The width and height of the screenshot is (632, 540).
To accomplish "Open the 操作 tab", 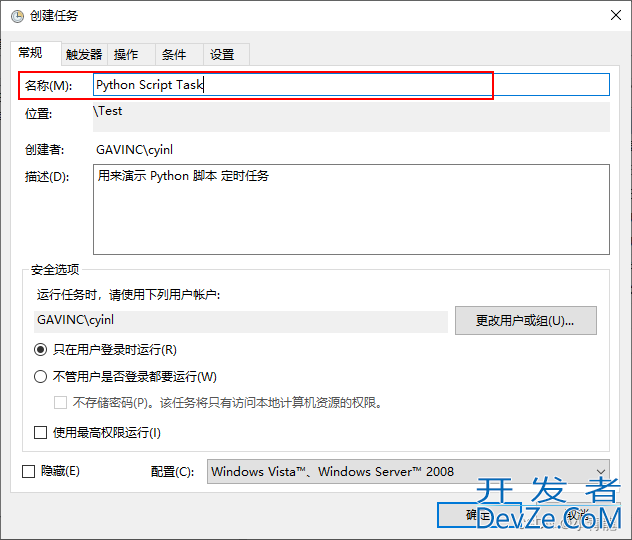I will click(x=131, y=54).
